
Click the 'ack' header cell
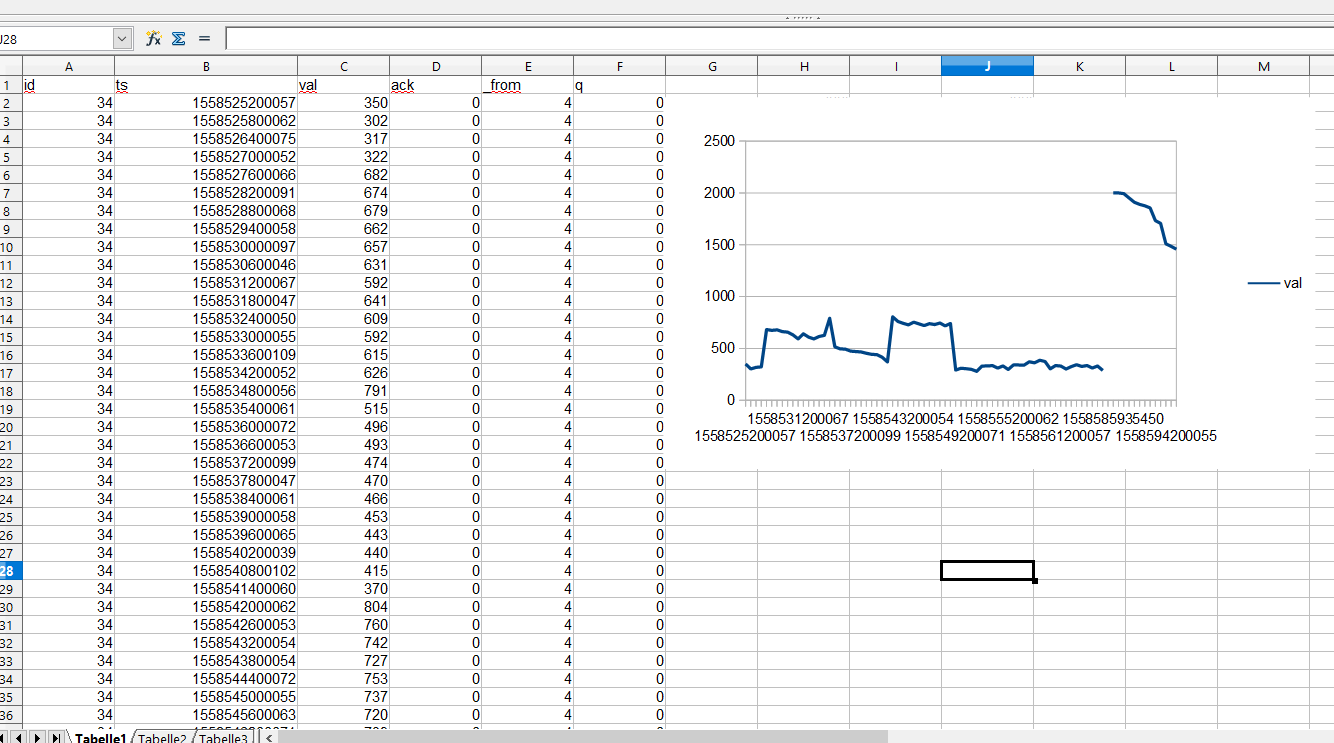point(435,85)
